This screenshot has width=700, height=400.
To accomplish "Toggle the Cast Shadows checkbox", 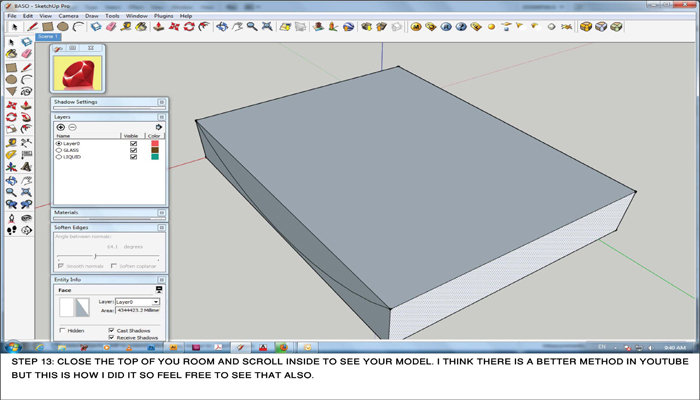I will (111, 330).
